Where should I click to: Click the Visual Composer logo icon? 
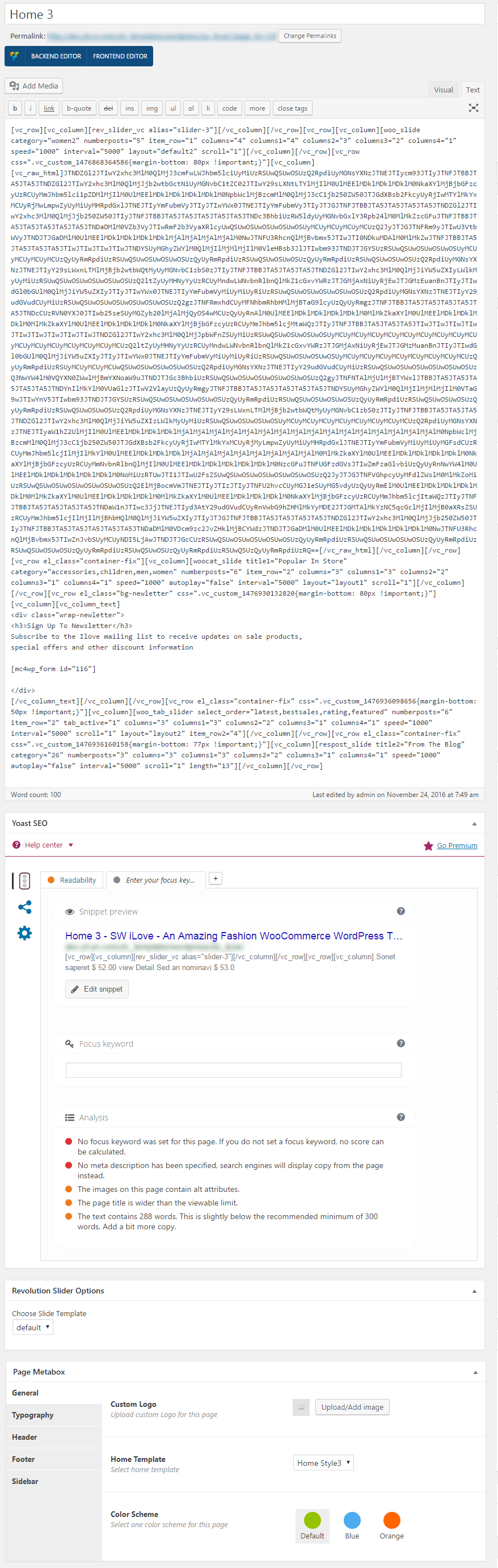[15, 56]
